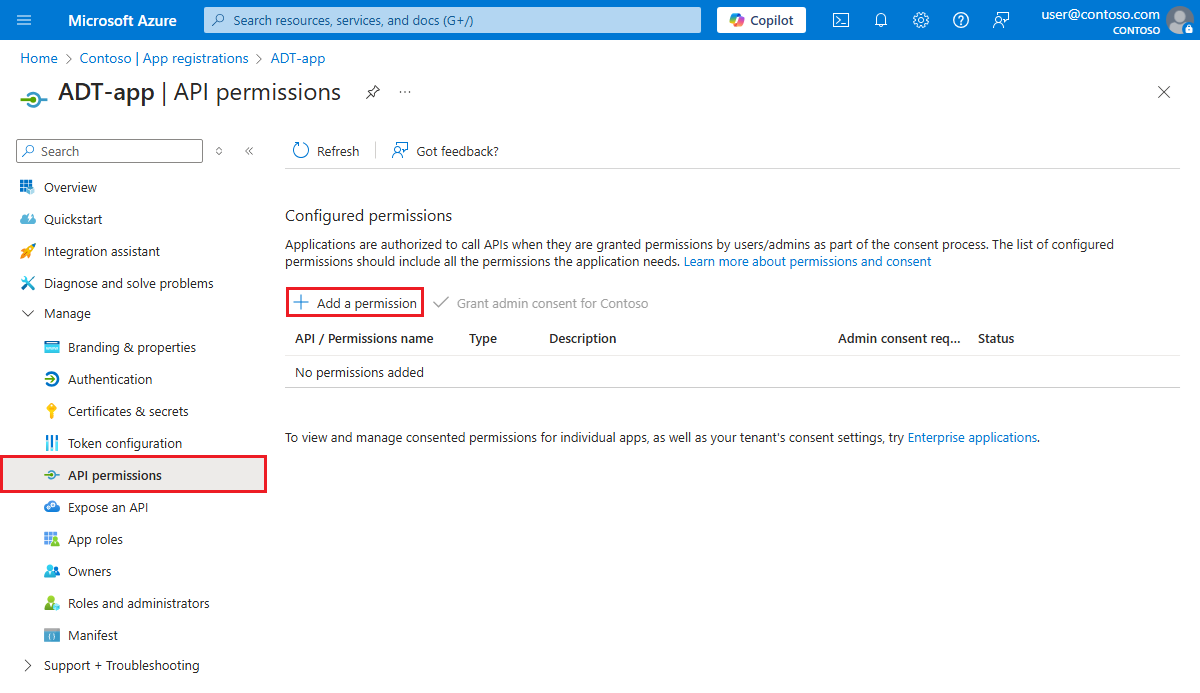Open the Enterprise applications link
Screen dimensions: 1200x693
click(972, 438)
